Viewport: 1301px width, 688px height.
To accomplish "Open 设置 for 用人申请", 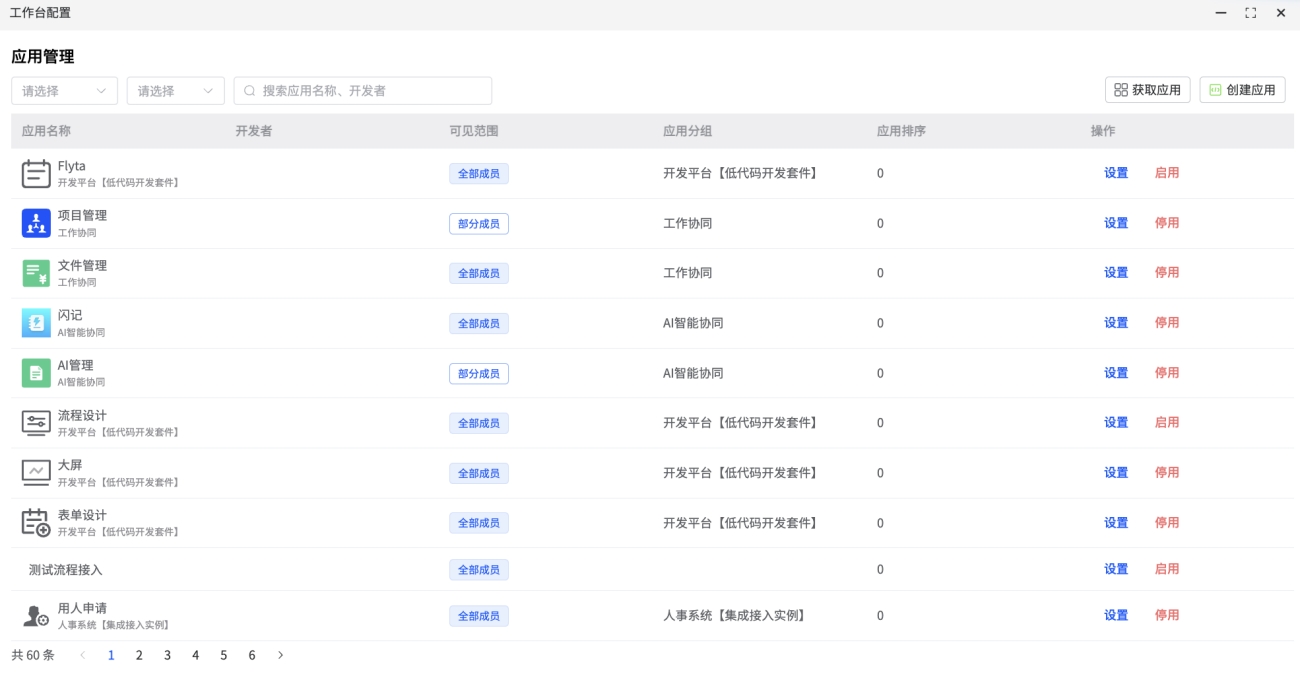I will [x=1116, y=615].
